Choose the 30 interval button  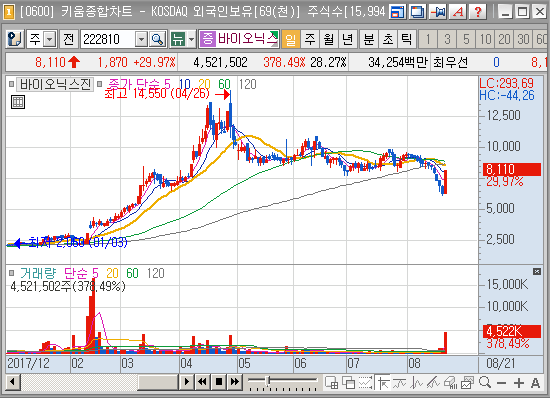523,39
